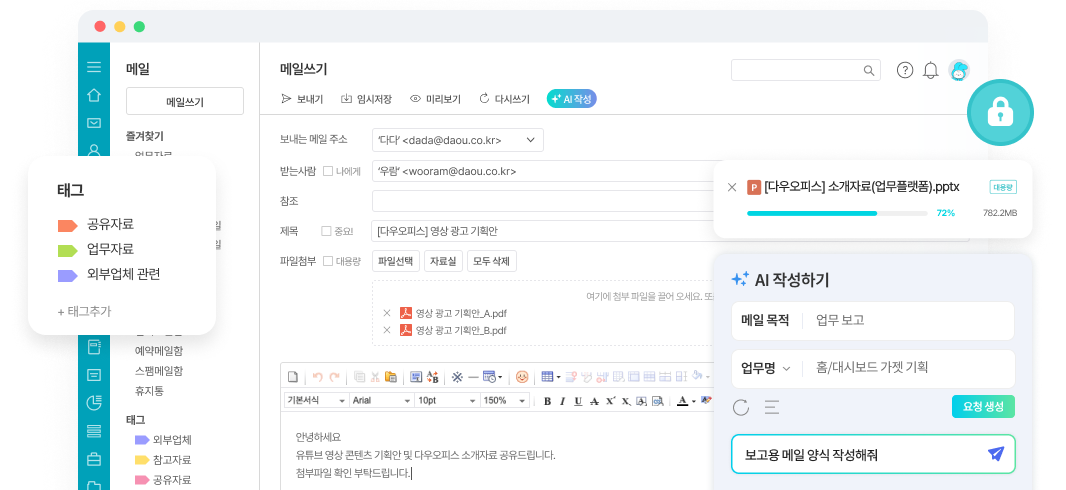Check the 나에게 checkbox
Image resolution: width=1066 pixels, height=490 pixels.
[328, 171]
